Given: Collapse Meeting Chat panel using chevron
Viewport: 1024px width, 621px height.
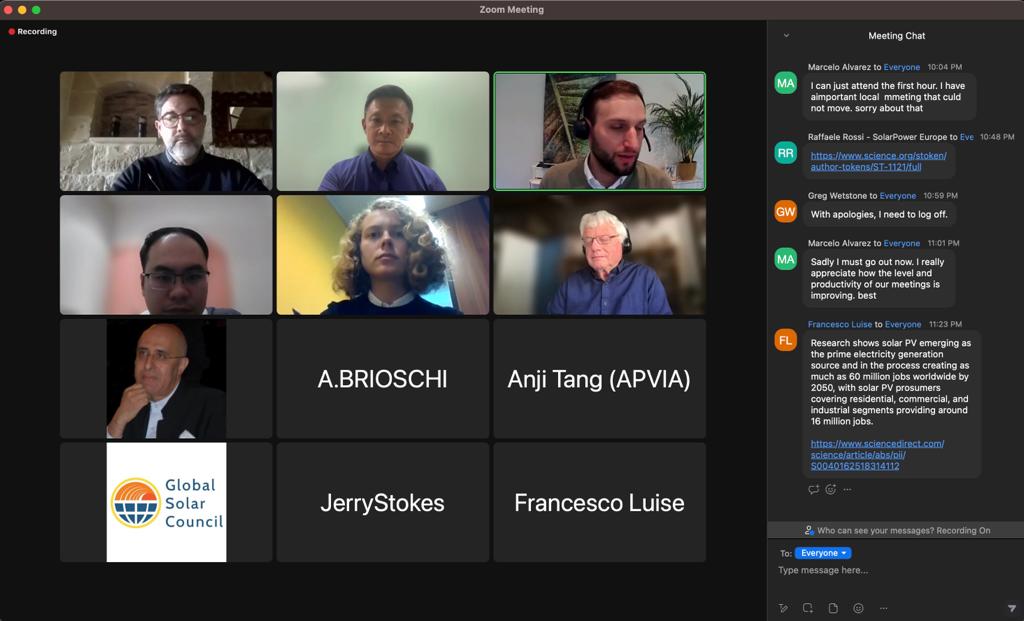Looking at the screenshot, I should (786, 36).
